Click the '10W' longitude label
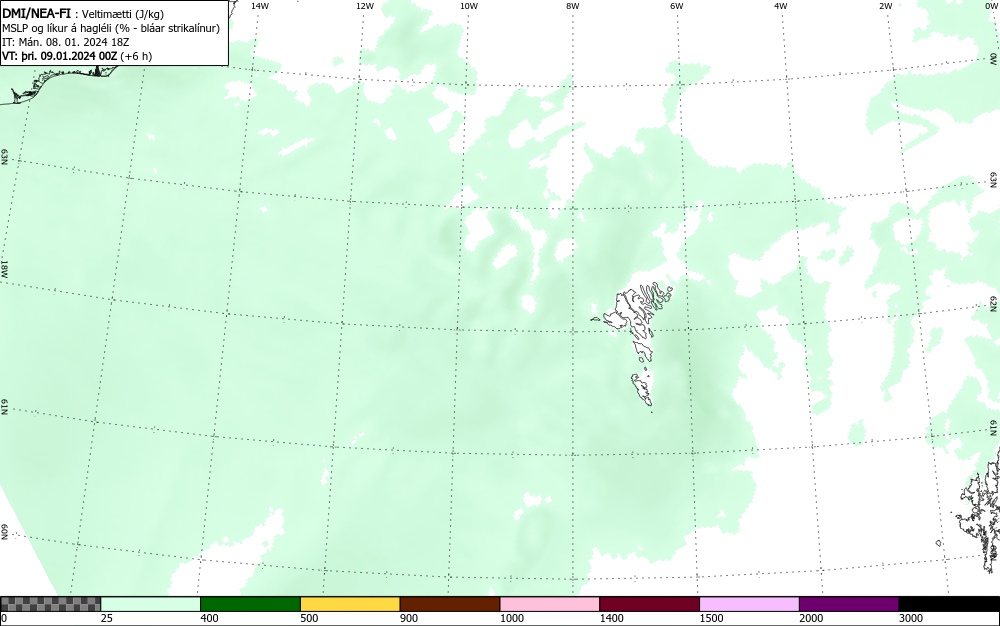Viewport: 1000px width, 626px height. [469, 6]
